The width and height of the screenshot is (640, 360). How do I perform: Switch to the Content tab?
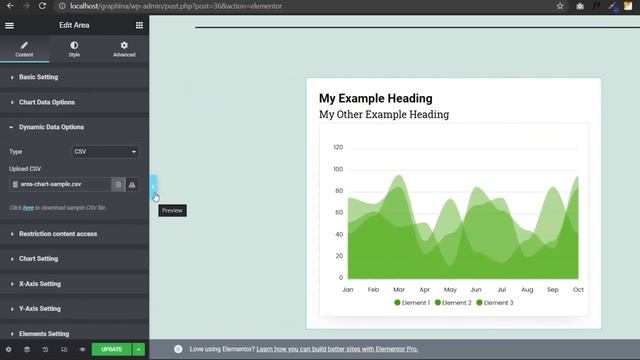24,49
